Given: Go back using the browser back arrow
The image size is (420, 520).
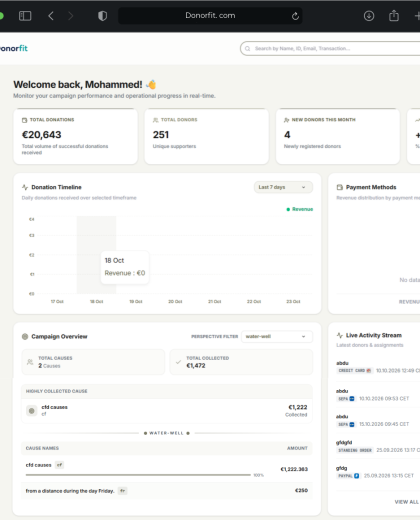Looking at the screenshot, I should (x=51, y=16).
